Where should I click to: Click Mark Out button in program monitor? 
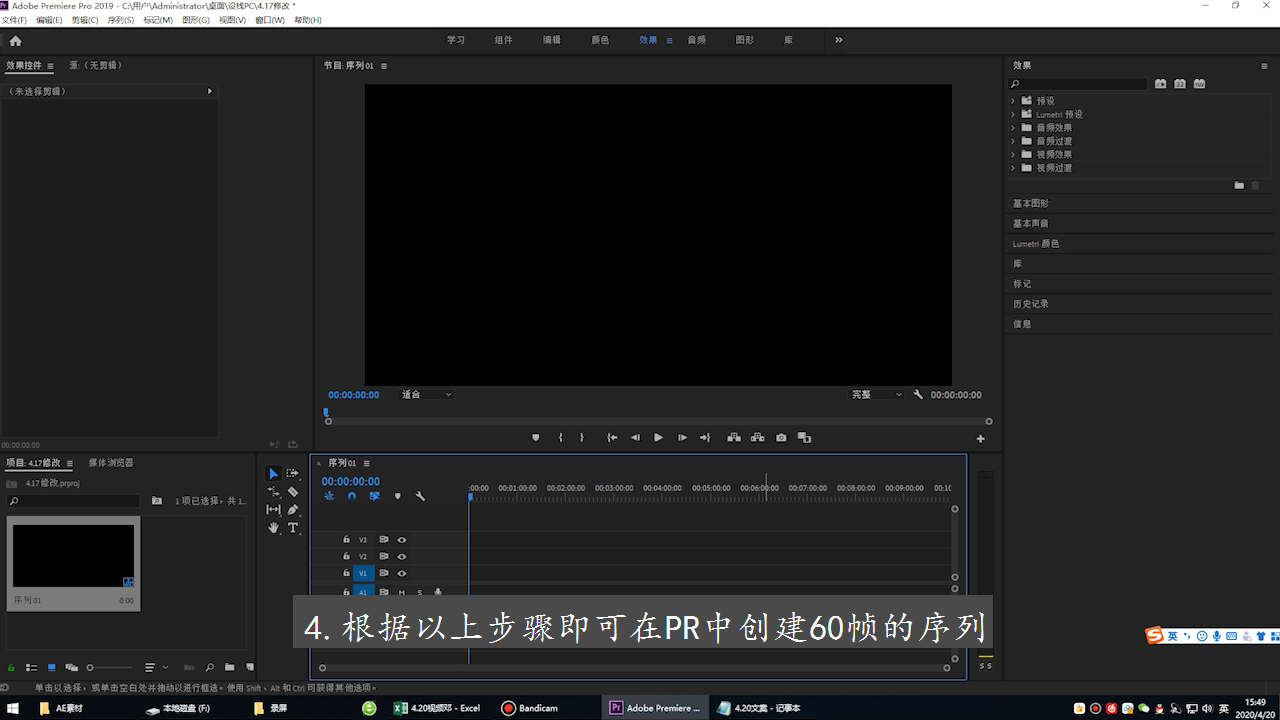[x=582, y=438]
